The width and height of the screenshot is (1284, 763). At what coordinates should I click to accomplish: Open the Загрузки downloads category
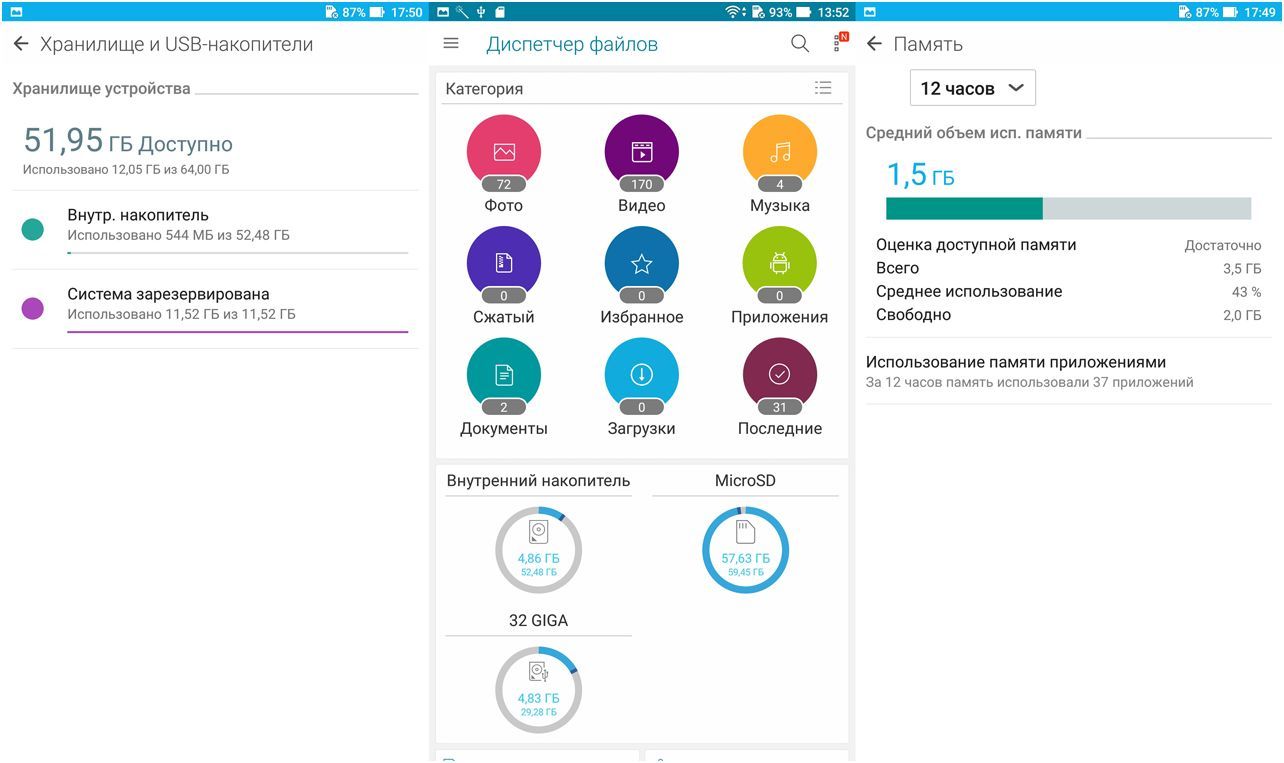(x=641, y=376)
